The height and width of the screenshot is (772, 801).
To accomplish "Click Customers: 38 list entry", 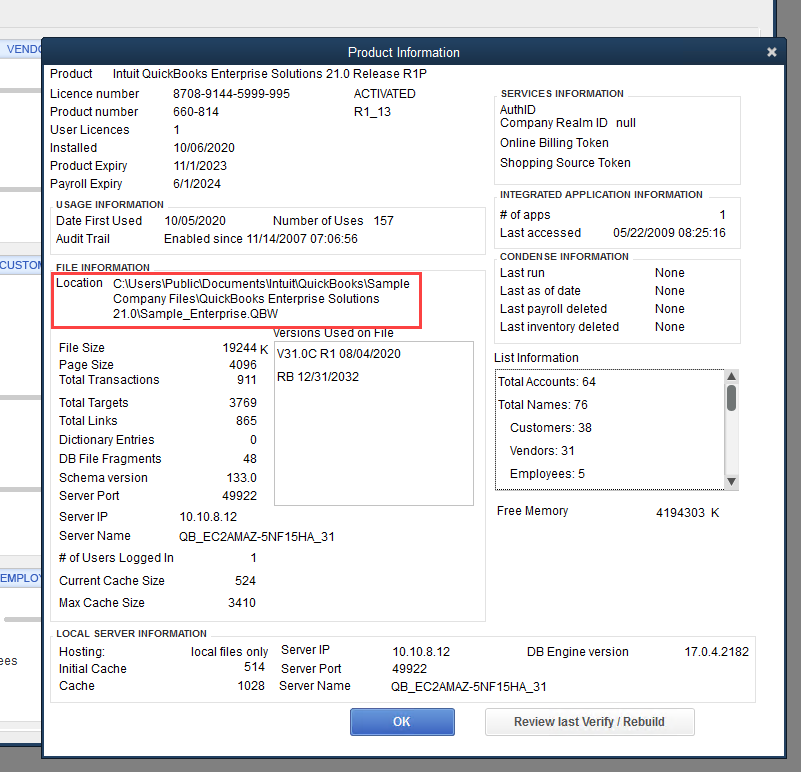I will pos(551,428).
